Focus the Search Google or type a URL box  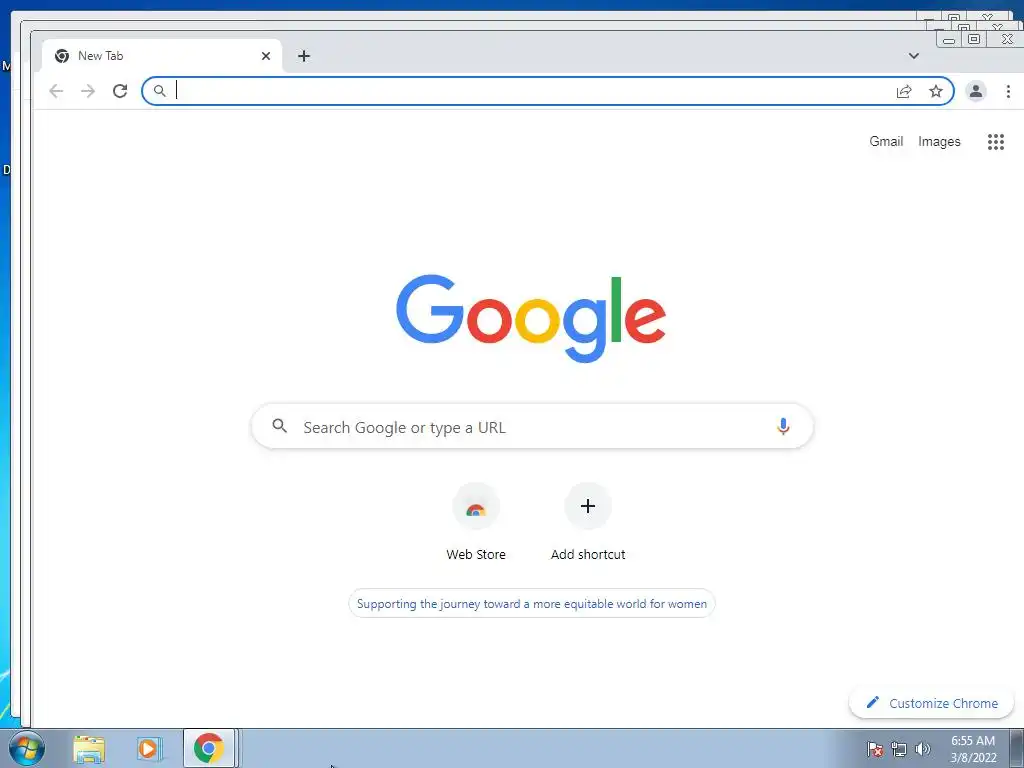(532, 426)
